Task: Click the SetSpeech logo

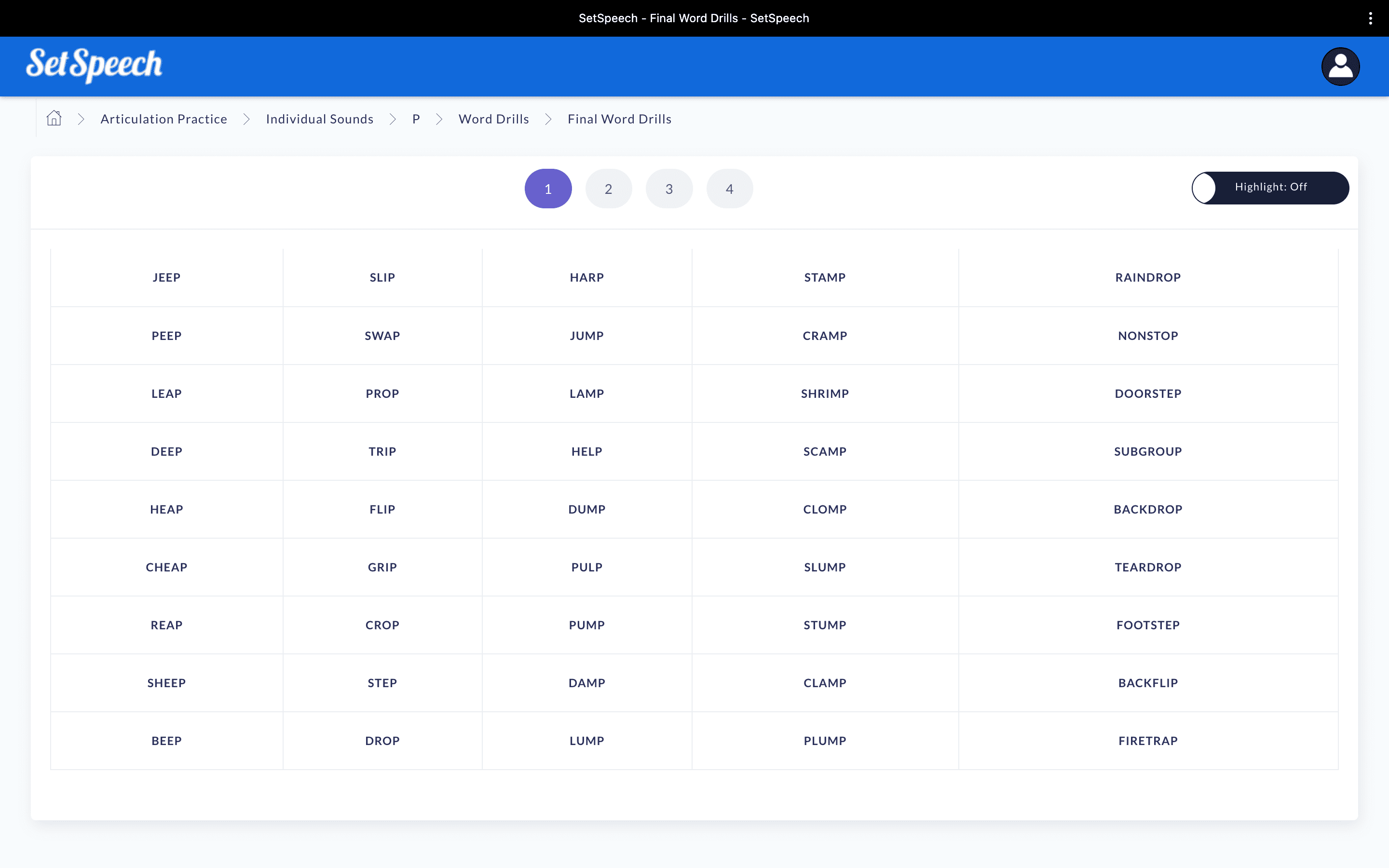Action: [x=94, y=65]
